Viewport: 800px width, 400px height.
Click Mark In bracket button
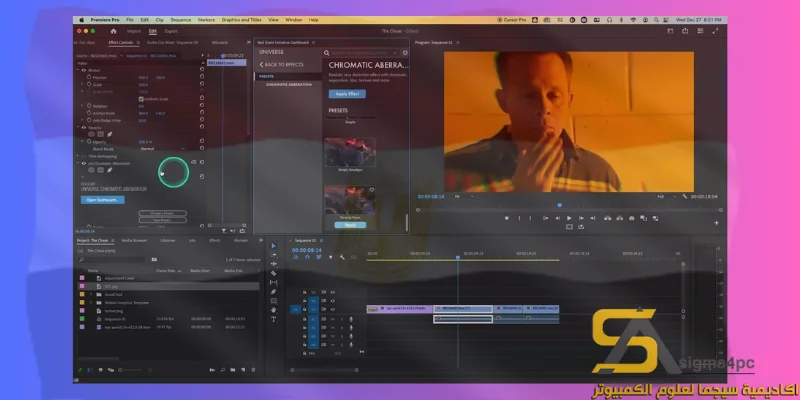click(x=519, y=218)
